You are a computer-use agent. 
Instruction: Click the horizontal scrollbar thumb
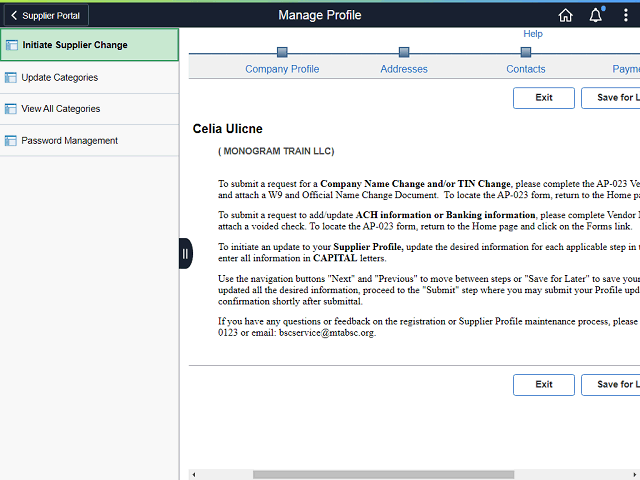coord(383,475)
